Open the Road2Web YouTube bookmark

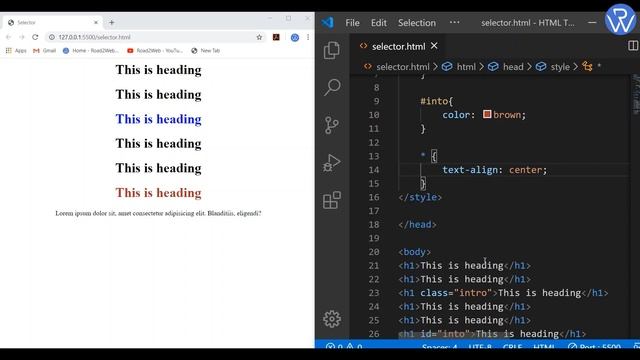tap(155, 51)
